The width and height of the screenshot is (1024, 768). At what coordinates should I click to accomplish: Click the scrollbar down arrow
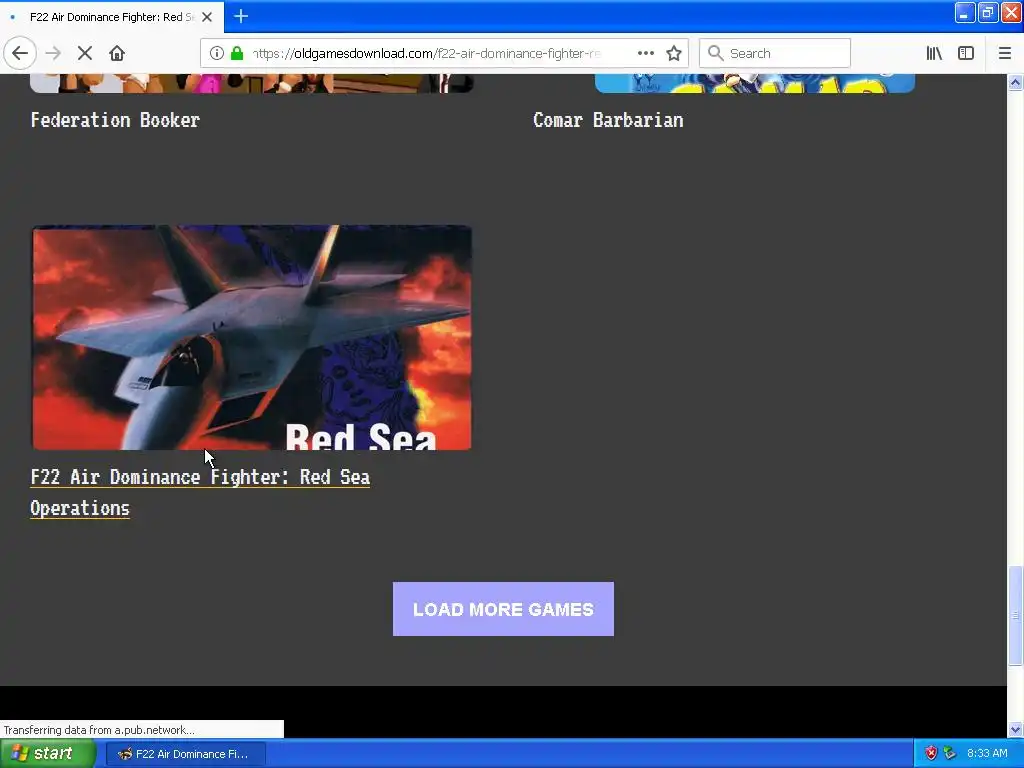[x=1016, y=729]
